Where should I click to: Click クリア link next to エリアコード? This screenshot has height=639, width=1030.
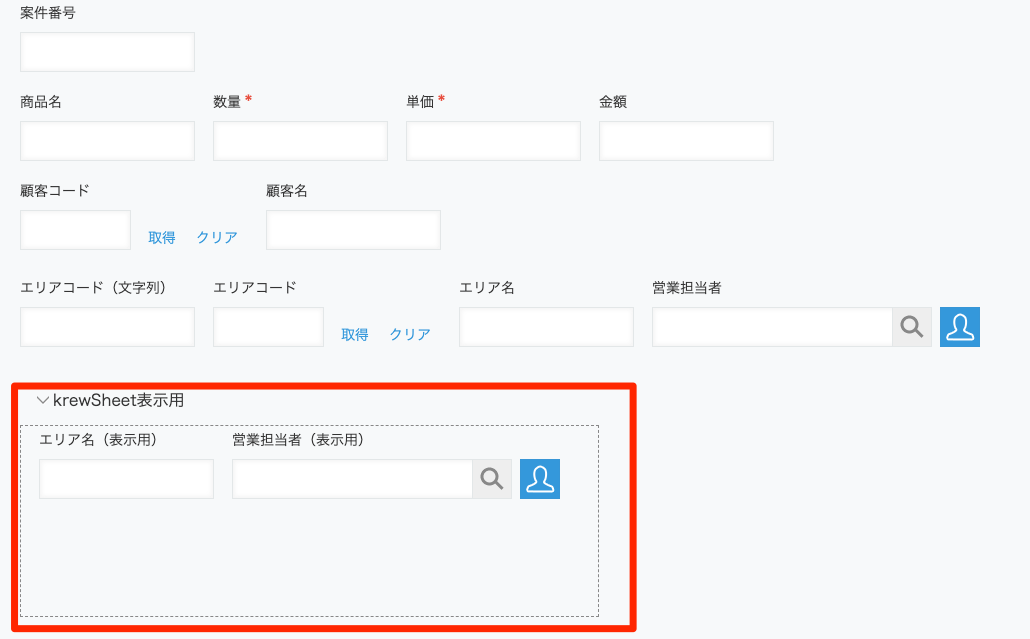410,334
